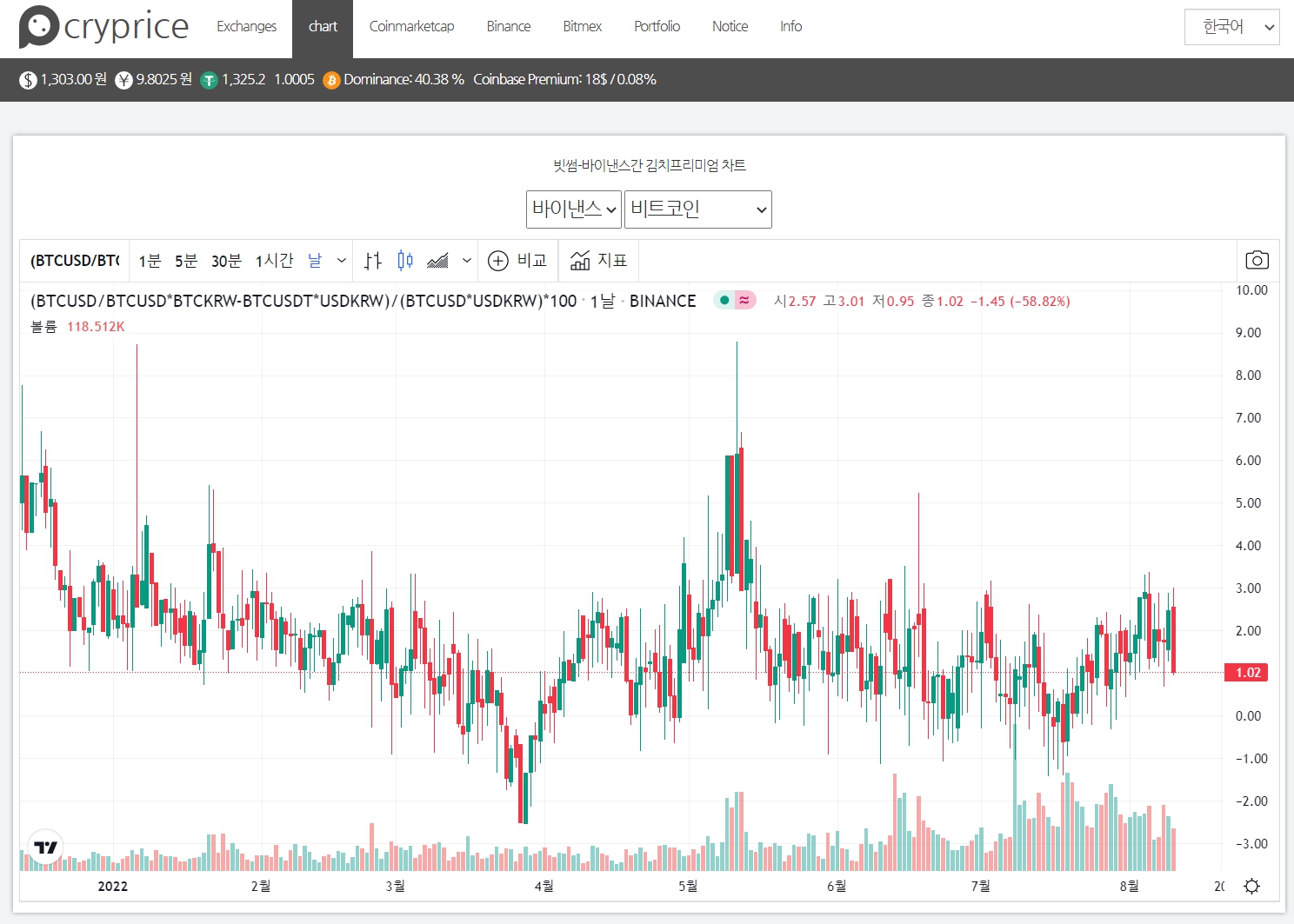Viewport: 1294px width, 924px height.
Task: Switch to area chart style
Action: click(x=438, y=261)
